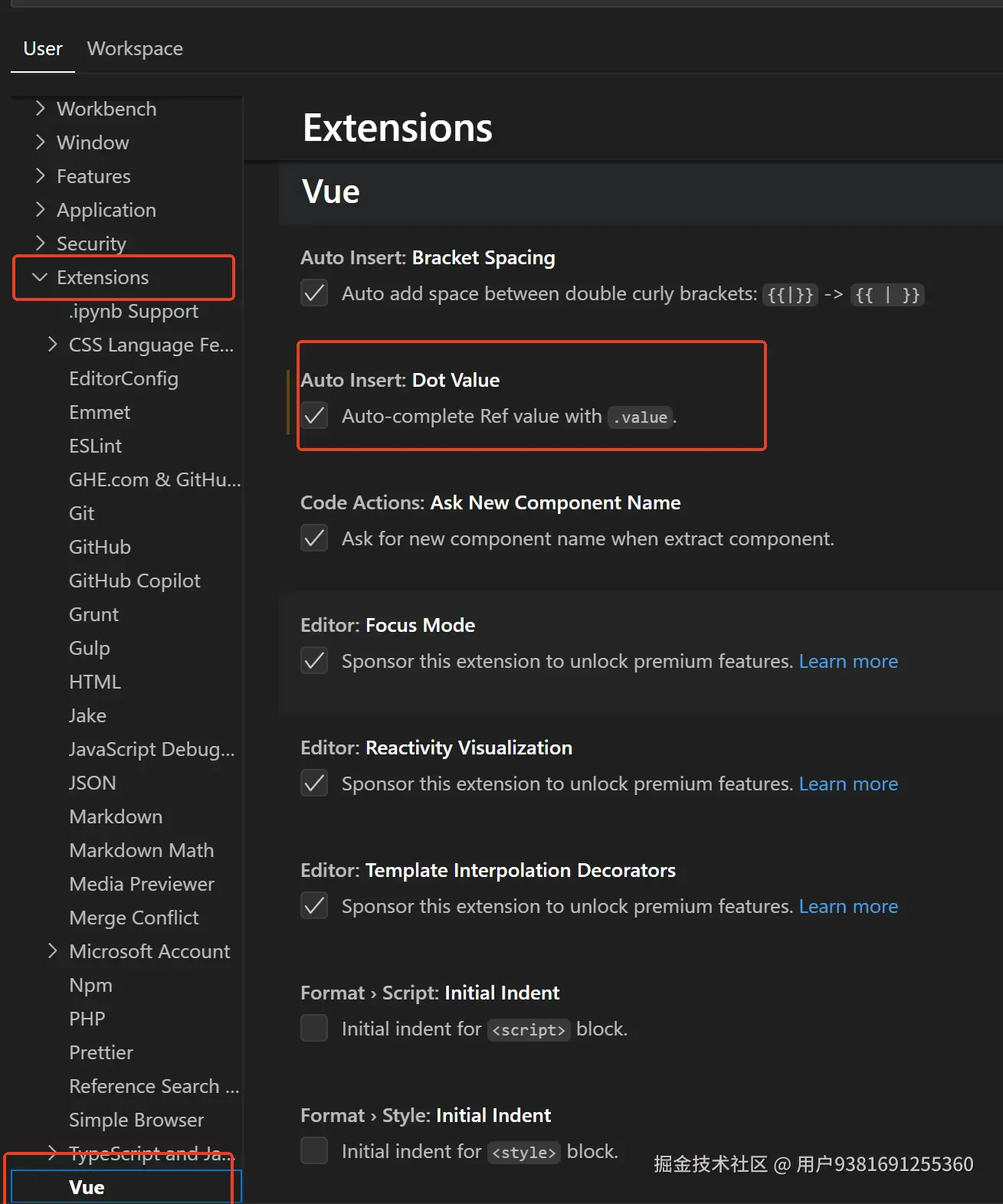The height and width of the screenshot is (1204, 1003).
Task: Uncheck the Dot Value auto-complete checkbox
Action: [x=314, y=416]
